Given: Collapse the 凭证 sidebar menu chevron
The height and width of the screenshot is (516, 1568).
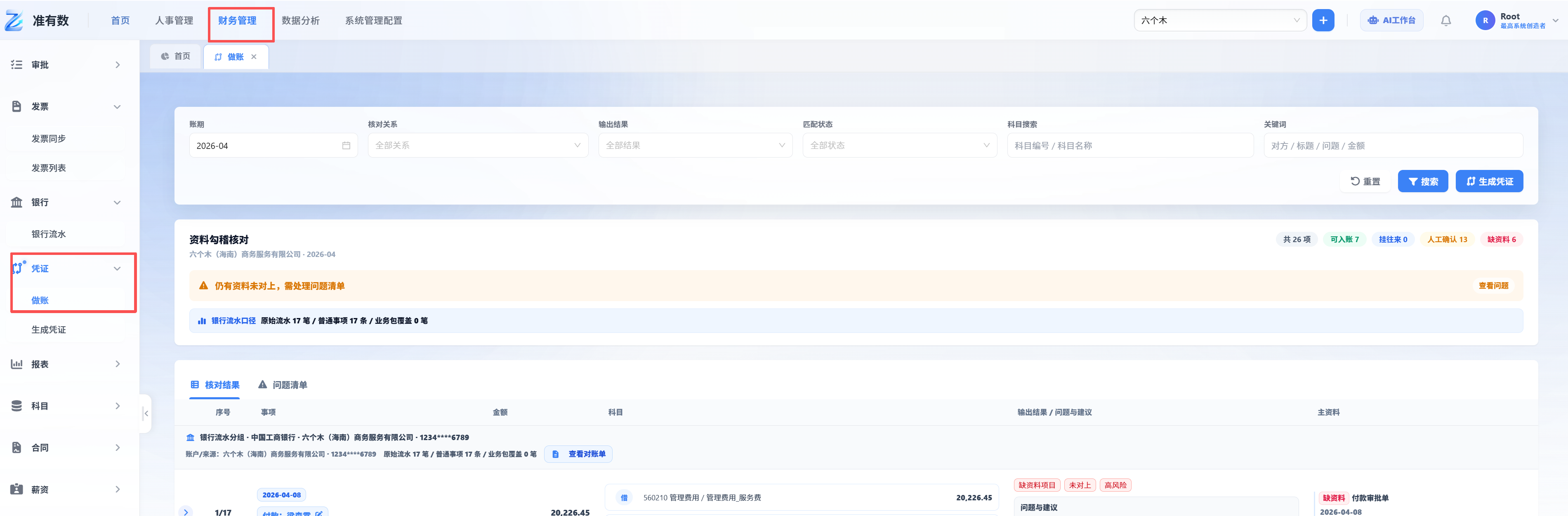Looking at the screenshot, I should click(117, 269).
